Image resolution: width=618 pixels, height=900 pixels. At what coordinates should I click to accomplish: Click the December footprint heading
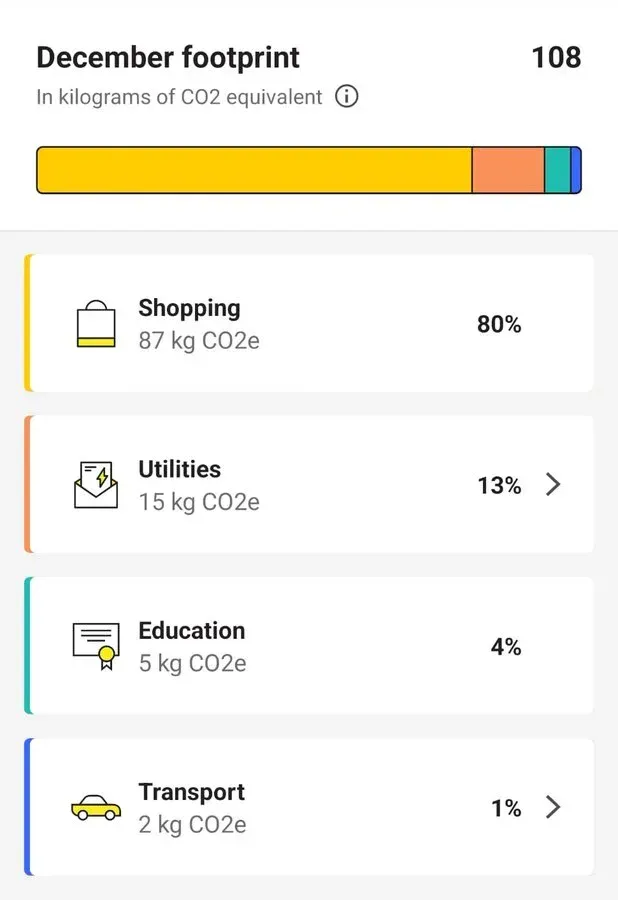point(168,57)
